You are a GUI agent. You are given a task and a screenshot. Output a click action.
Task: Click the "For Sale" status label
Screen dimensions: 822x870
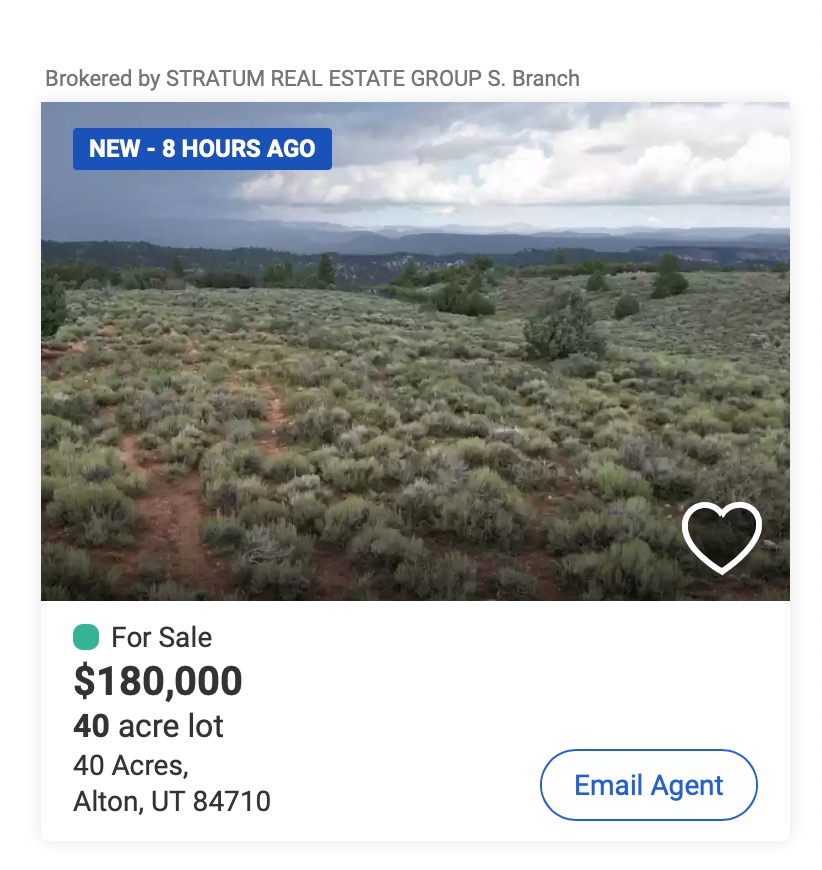[161, 637]
